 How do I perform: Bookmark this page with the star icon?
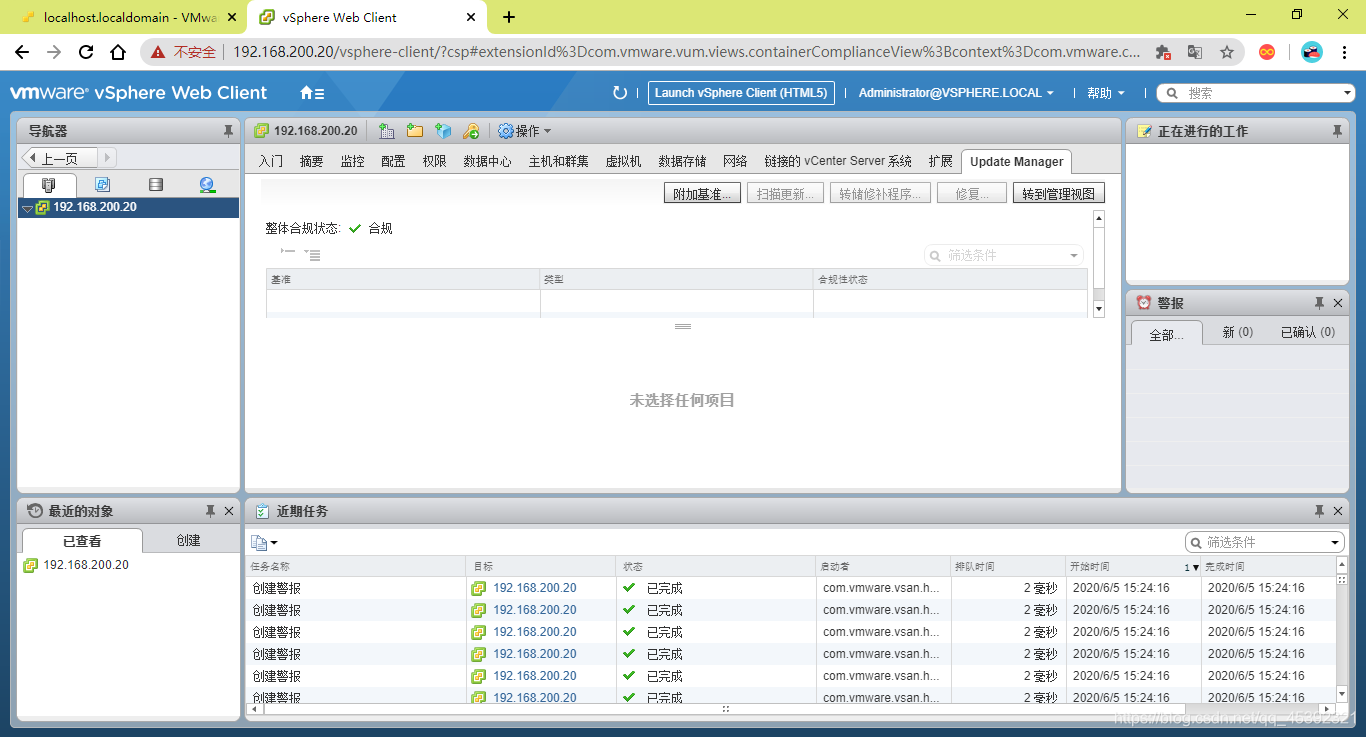tap(1226, 52)
